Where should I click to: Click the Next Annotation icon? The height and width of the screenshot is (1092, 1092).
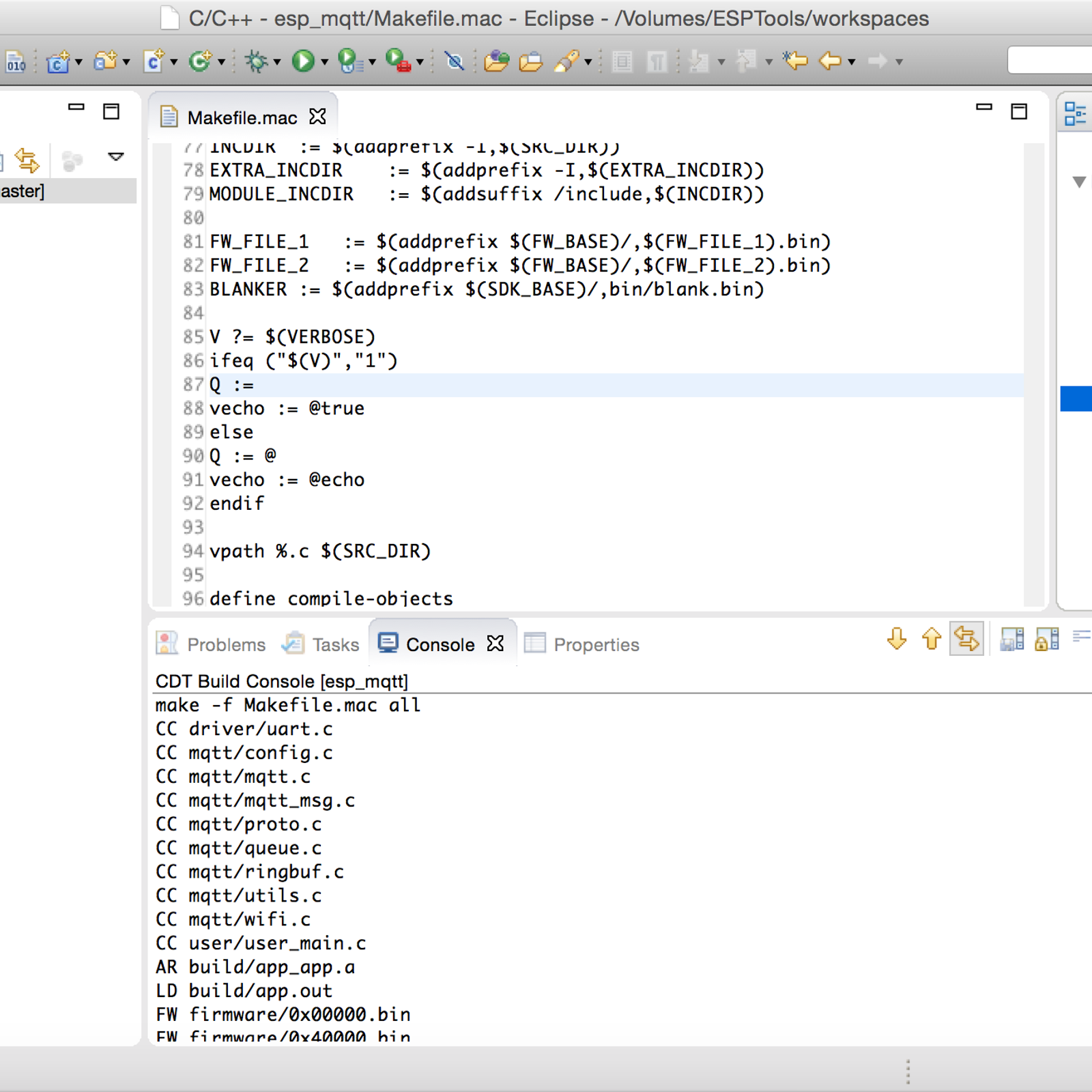point(699,62)
